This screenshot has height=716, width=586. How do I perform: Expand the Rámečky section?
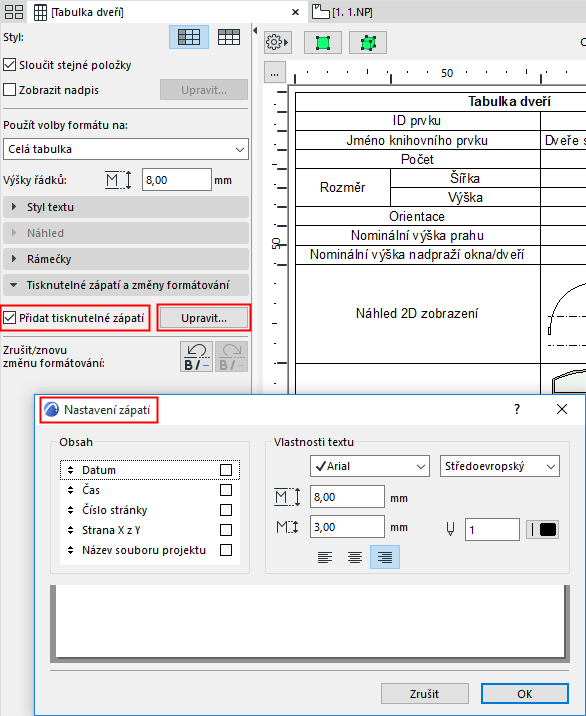point(126,259)
